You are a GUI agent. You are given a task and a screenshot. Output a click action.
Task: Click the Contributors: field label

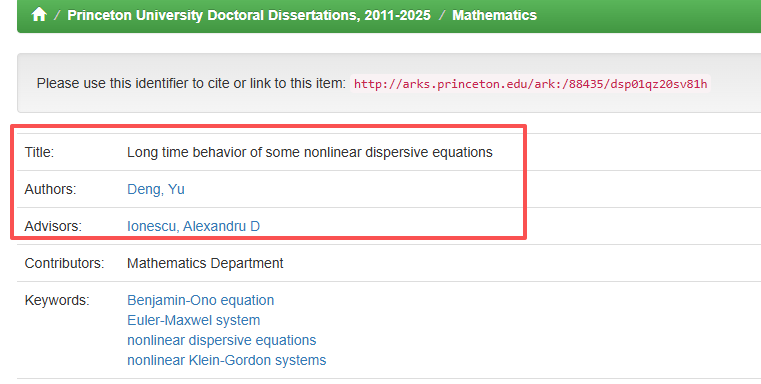click(65, 263)
